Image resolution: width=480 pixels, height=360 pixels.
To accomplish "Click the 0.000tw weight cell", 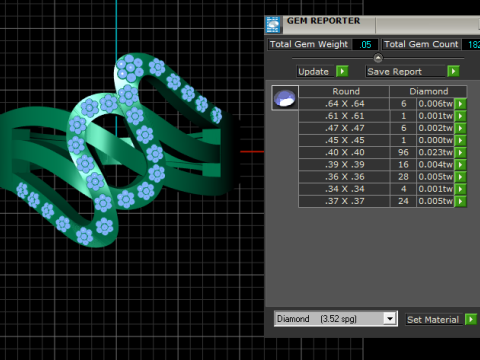I will pos(435,140).
